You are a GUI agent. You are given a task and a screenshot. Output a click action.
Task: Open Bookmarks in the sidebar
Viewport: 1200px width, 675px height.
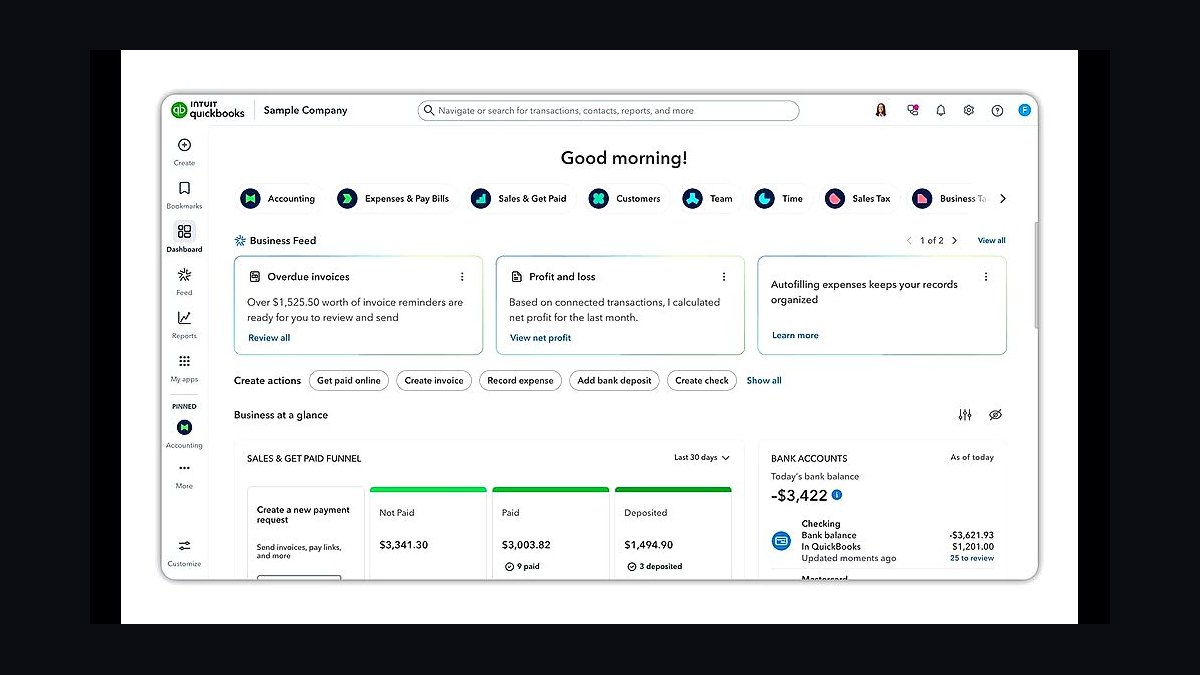[184, 188]
